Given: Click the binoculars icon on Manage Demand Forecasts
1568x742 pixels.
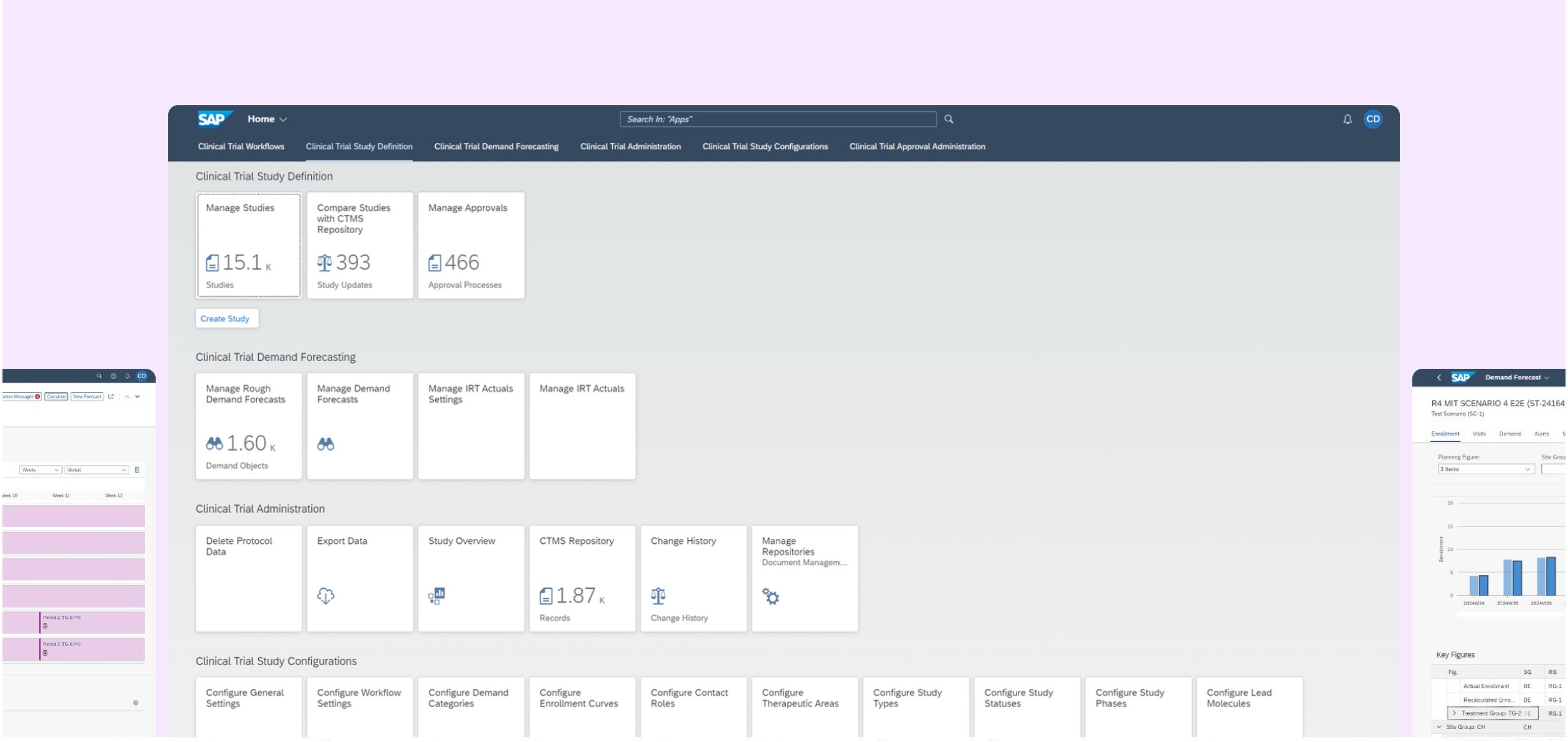Looking at the screenshot, I should click(x=326, y=444).
